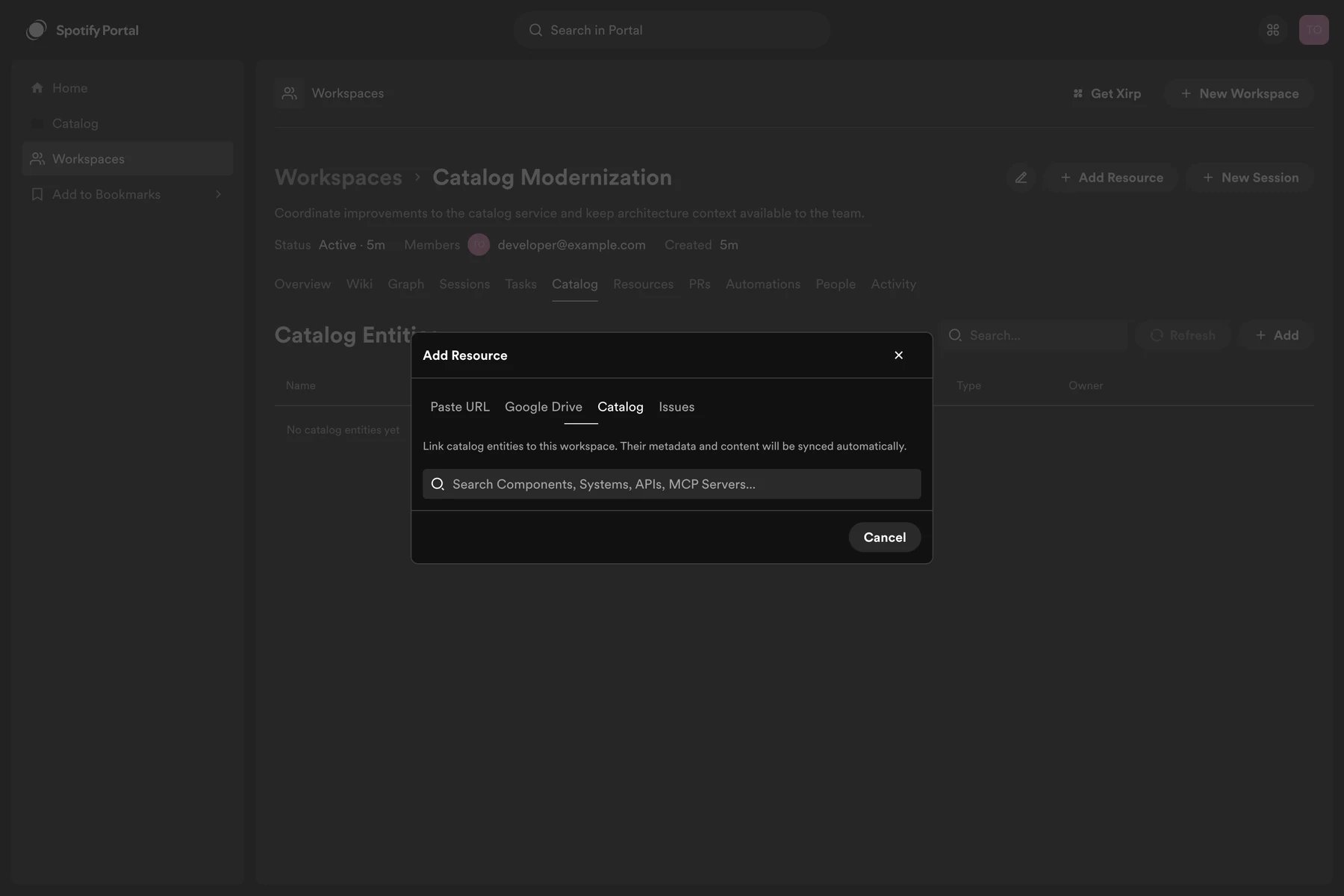Screen dimensions: 1344x896
Task: Close the Add Resource dialog with X
Action: (x=899, y=355)
